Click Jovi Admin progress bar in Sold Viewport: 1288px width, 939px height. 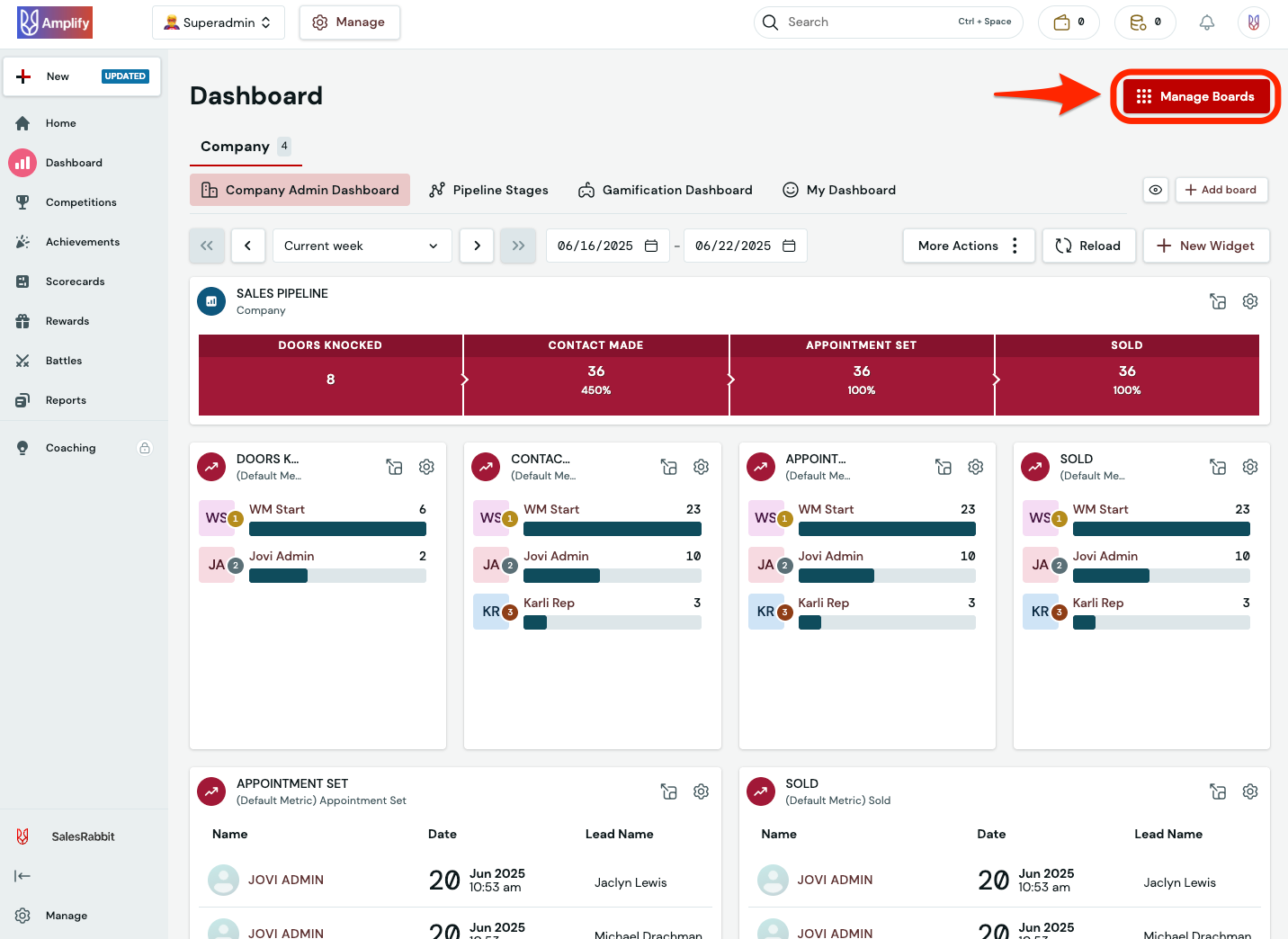point(1161,576)
